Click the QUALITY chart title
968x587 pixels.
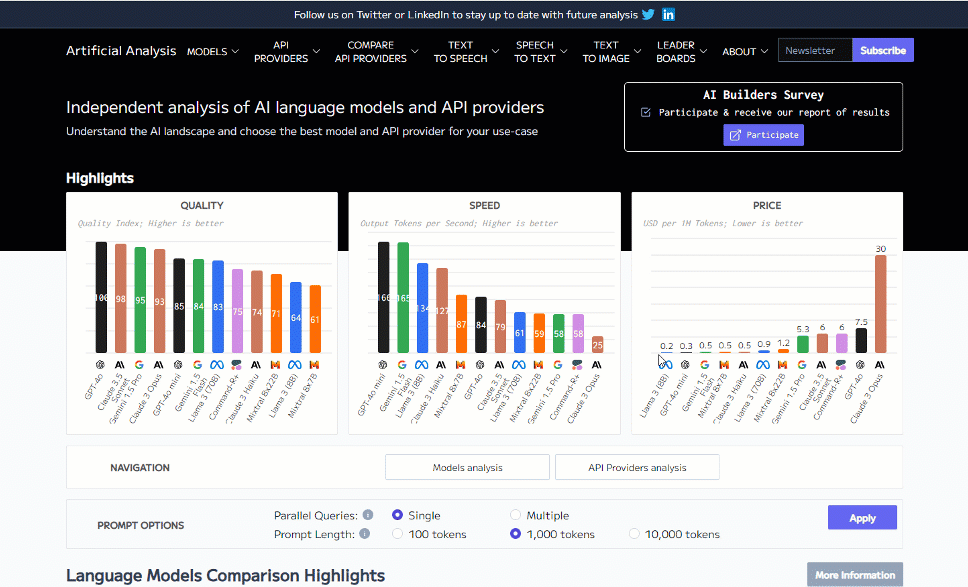(202, 206)
